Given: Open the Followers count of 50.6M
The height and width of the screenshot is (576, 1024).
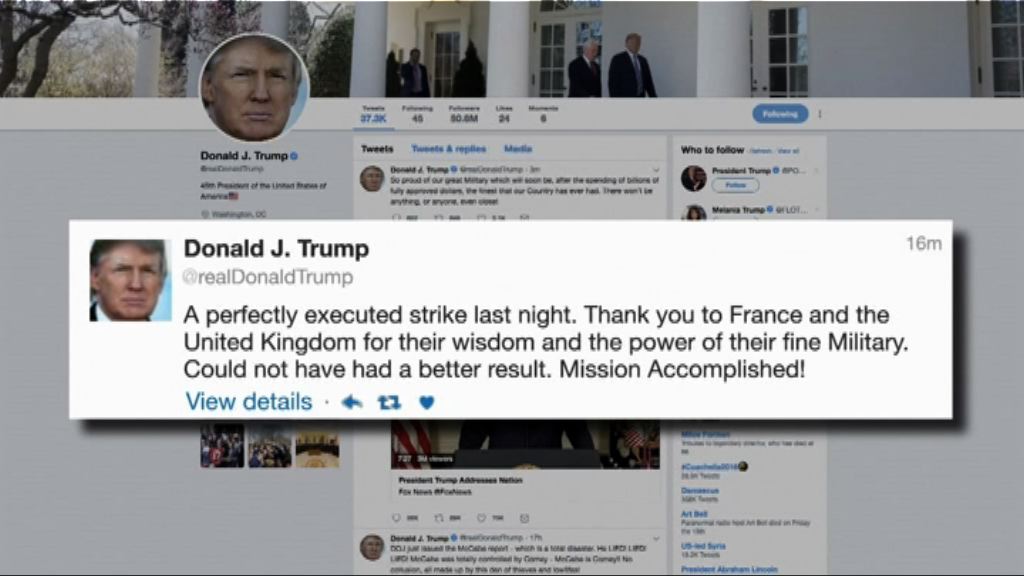Looking at the screenshot, I should (x=464, y=114).
